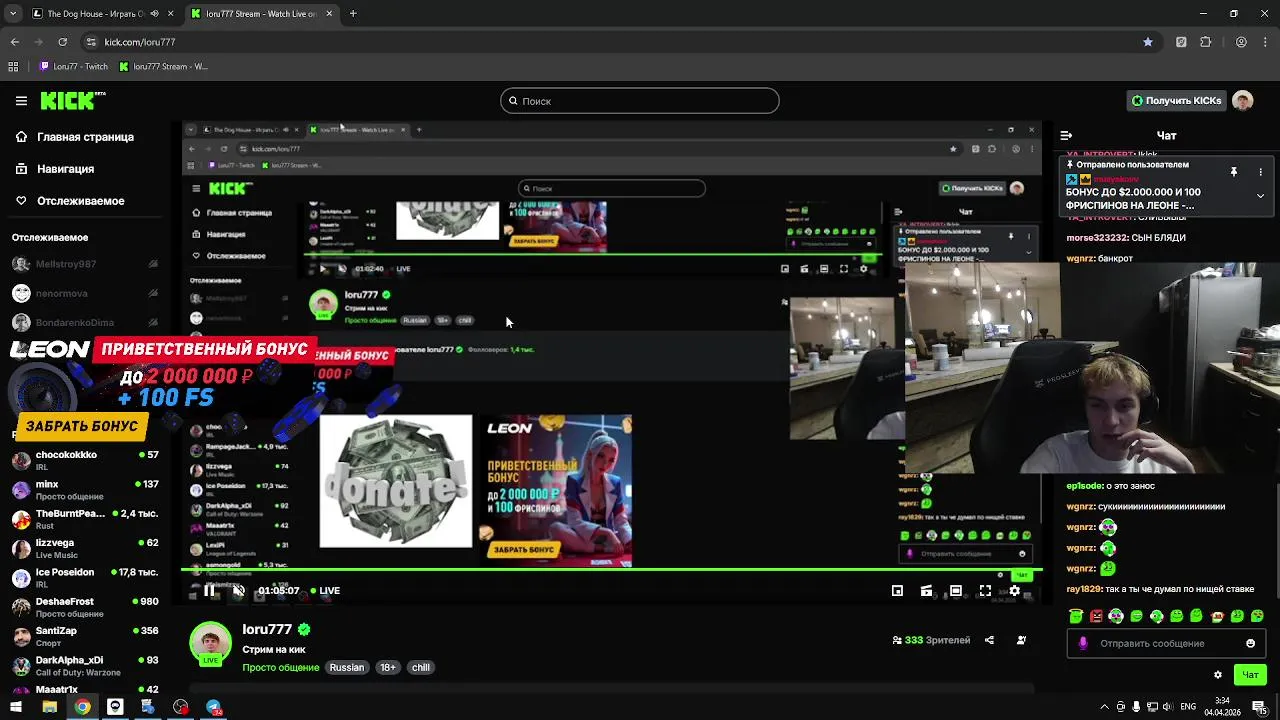1280x720 pixels.
Task: Insert the first quick emote
Action: (x=1076, y=616)
